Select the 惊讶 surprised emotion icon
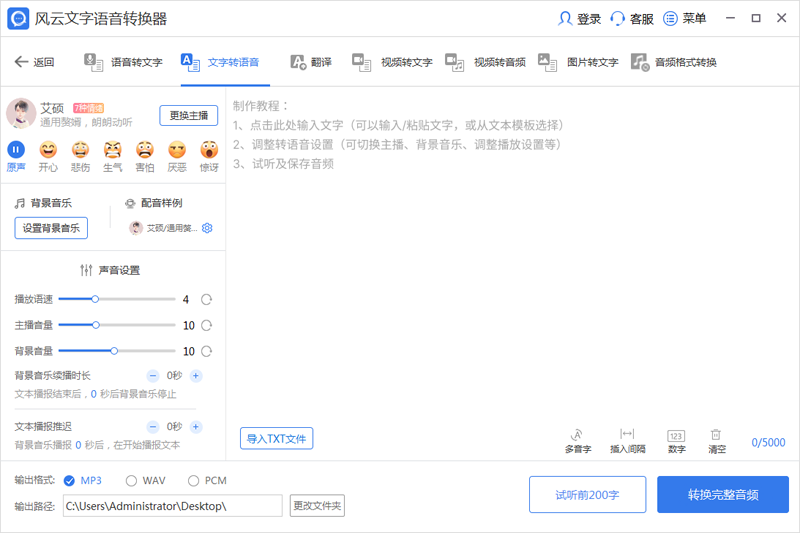800x533 pixels. (x=208, y=150)
